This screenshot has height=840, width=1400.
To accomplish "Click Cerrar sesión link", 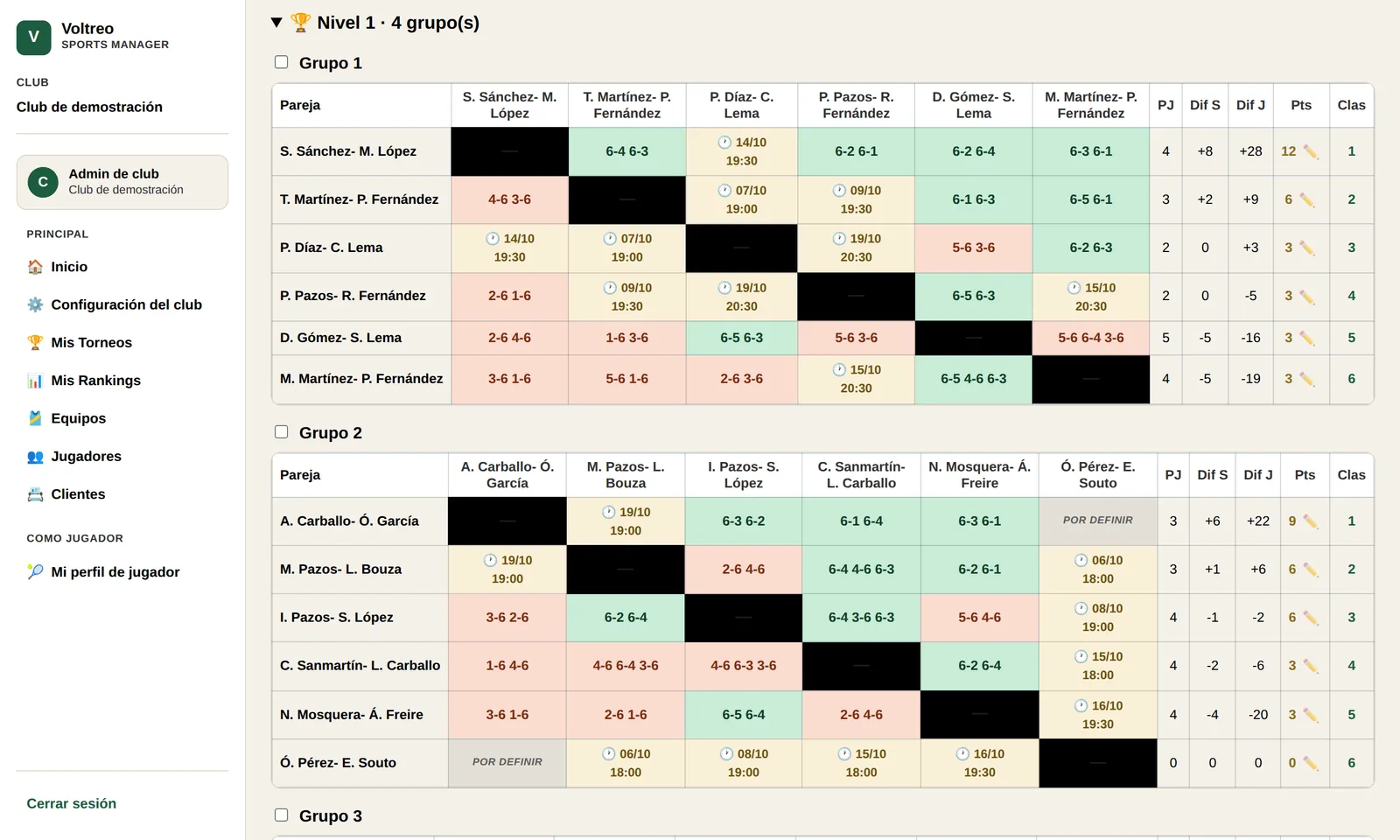I will pyautogui.click(x=71, y=803).
